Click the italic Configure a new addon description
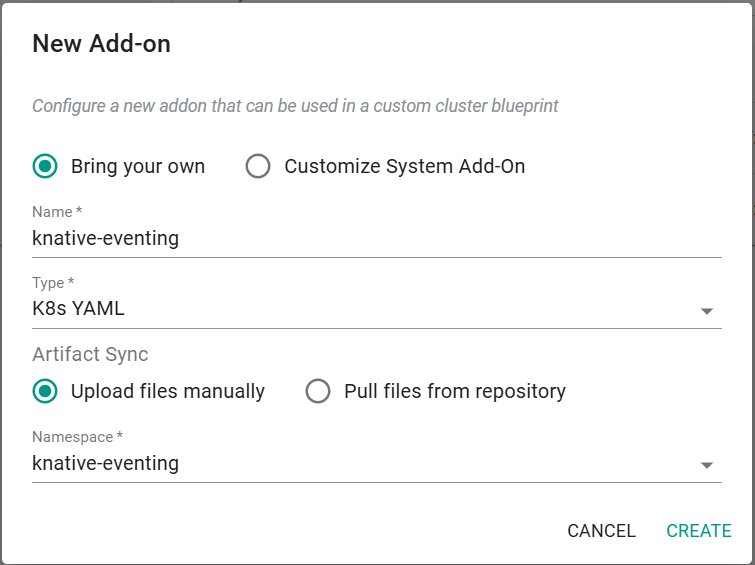This screenshot has height=565, width=755. pyautogui.click(x=295, y=106)
